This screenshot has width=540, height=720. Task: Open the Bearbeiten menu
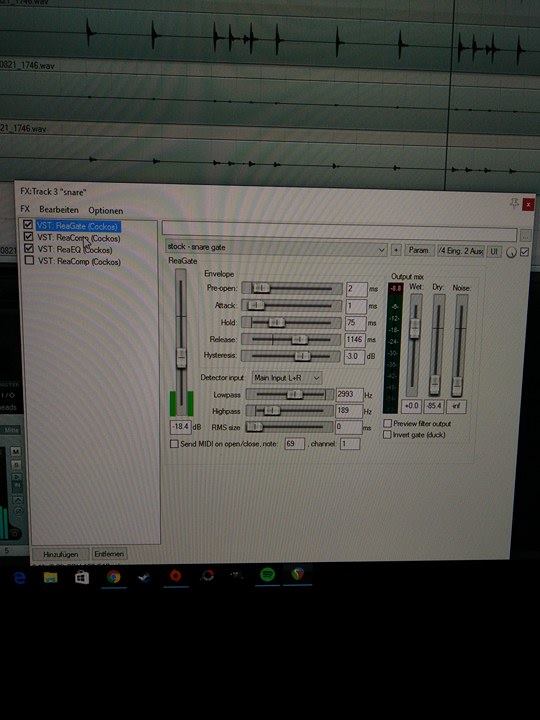pos(59,210)
